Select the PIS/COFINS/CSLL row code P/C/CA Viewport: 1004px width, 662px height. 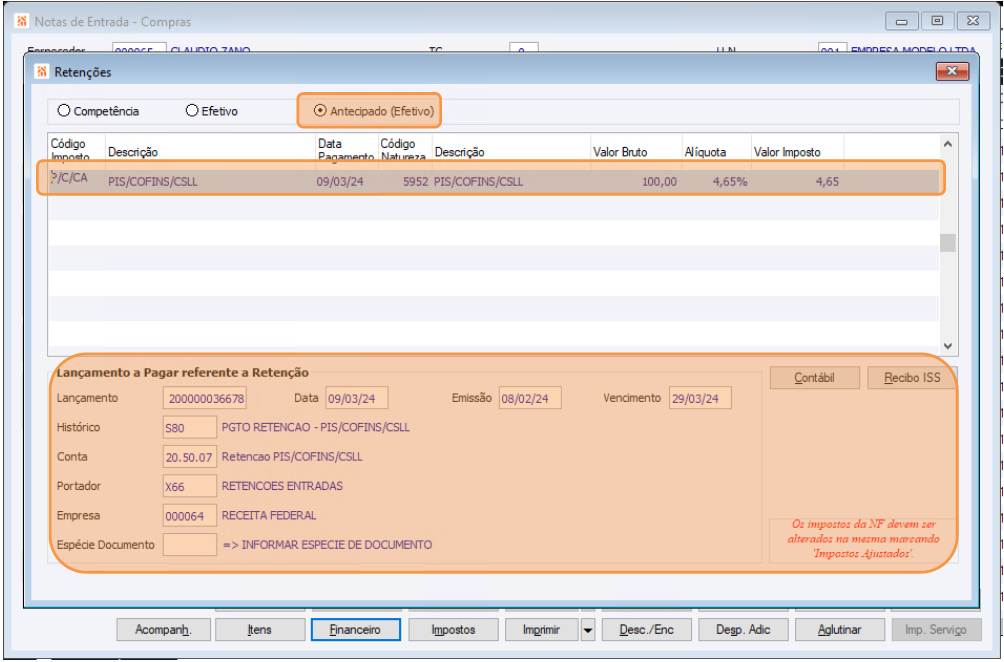(70, 178)
